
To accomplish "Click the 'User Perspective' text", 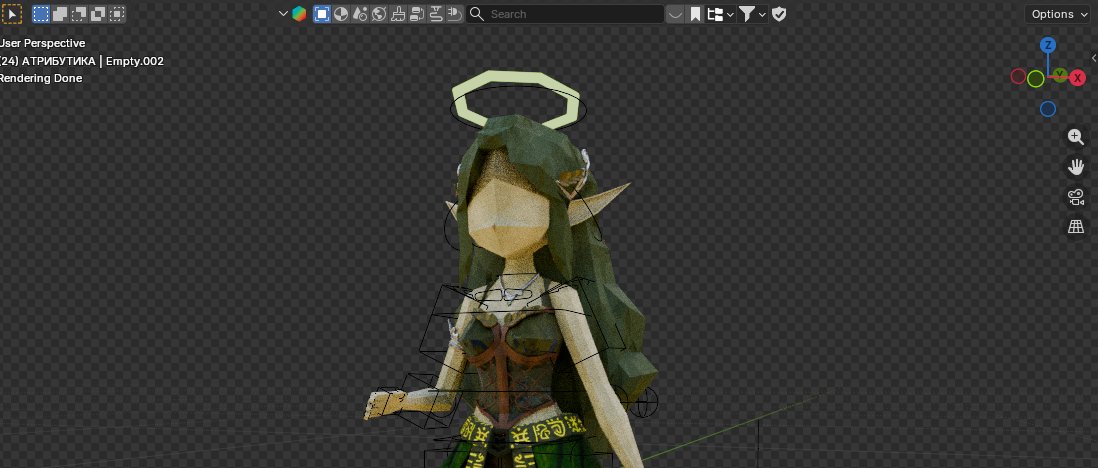I will click(41, 43).
